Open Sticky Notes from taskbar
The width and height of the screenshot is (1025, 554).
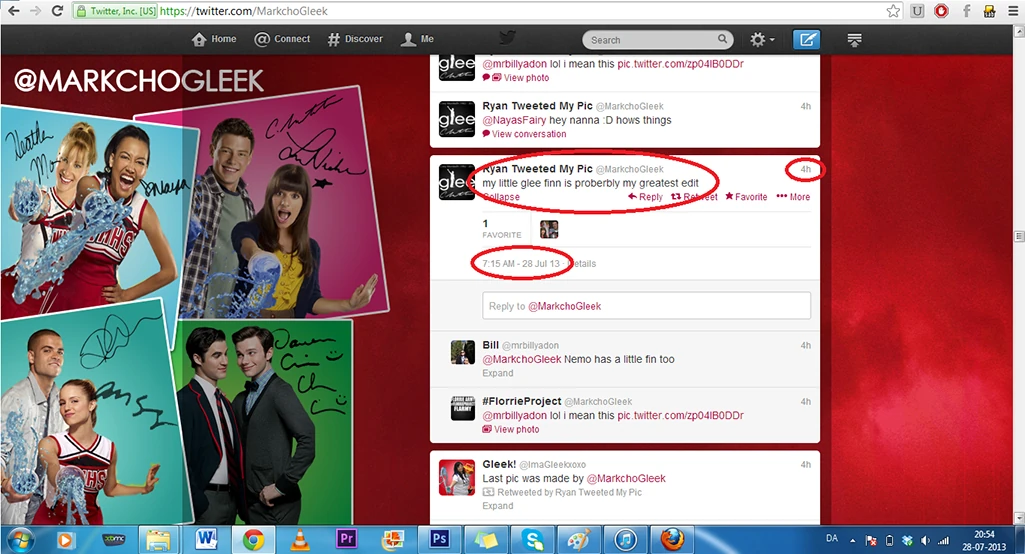[x=486, y=540]
